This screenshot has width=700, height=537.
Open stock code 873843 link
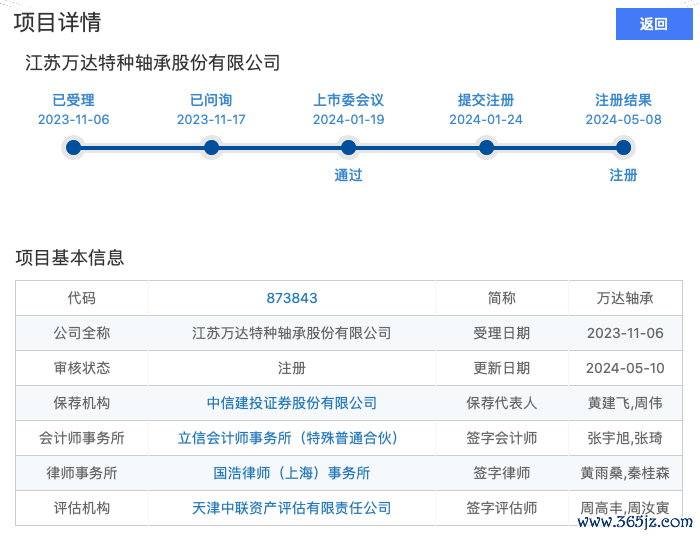292,298
